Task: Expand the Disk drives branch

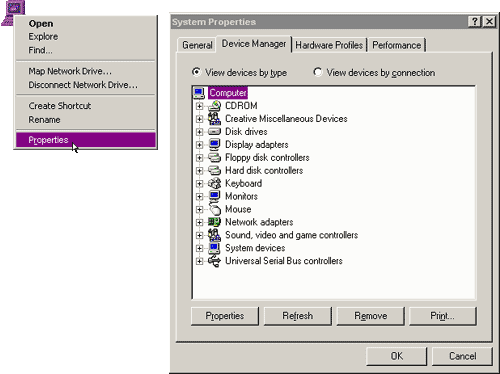Action: click(x=199, y=132)
